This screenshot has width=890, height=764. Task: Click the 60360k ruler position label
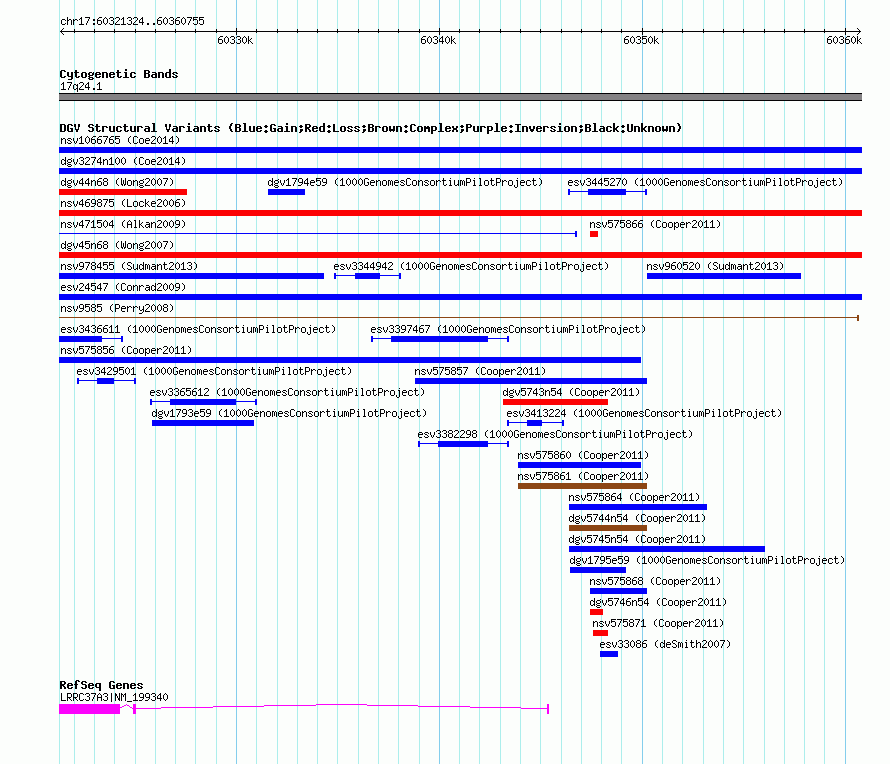pyautogui.click(x=844, y=40)
